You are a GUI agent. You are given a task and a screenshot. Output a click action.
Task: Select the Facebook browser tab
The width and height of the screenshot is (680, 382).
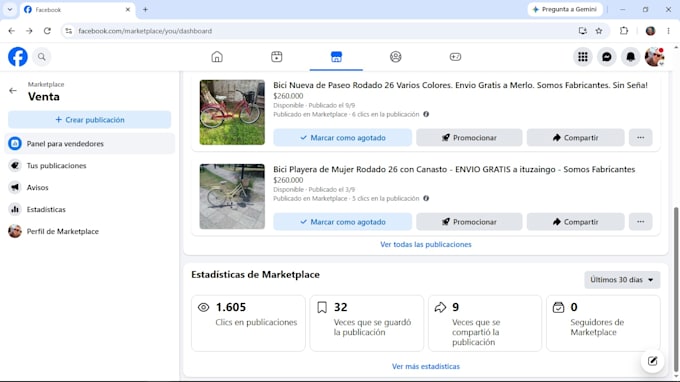(77, 10)
